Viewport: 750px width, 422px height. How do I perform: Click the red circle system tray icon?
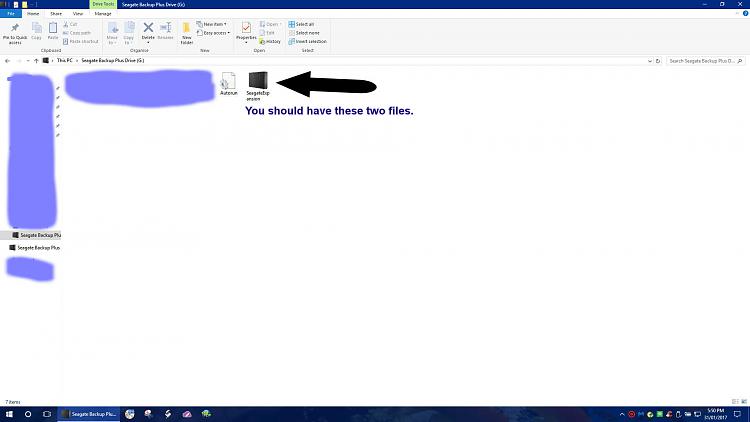coord(631,414)
